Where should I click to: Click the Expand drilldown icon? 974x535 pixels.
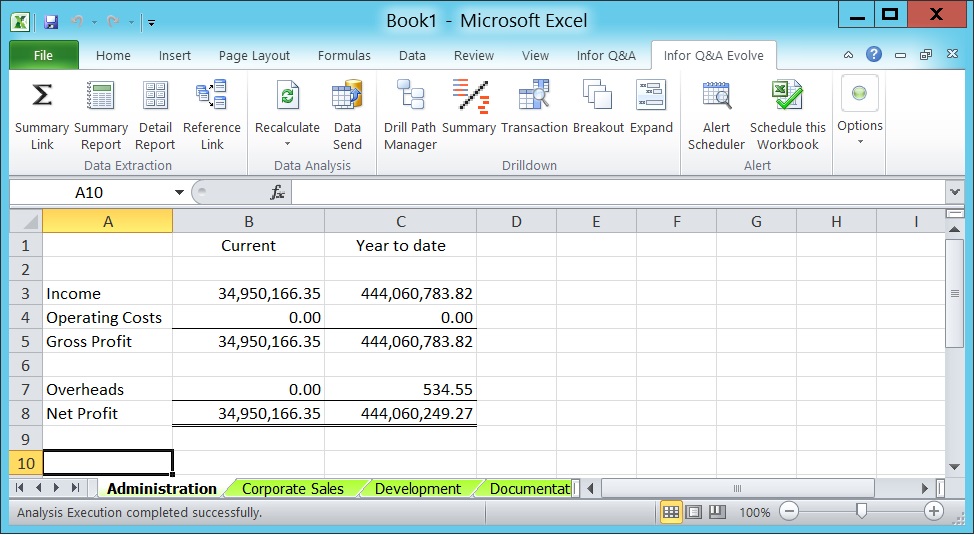pyautogui.click(x=651, y=96)
